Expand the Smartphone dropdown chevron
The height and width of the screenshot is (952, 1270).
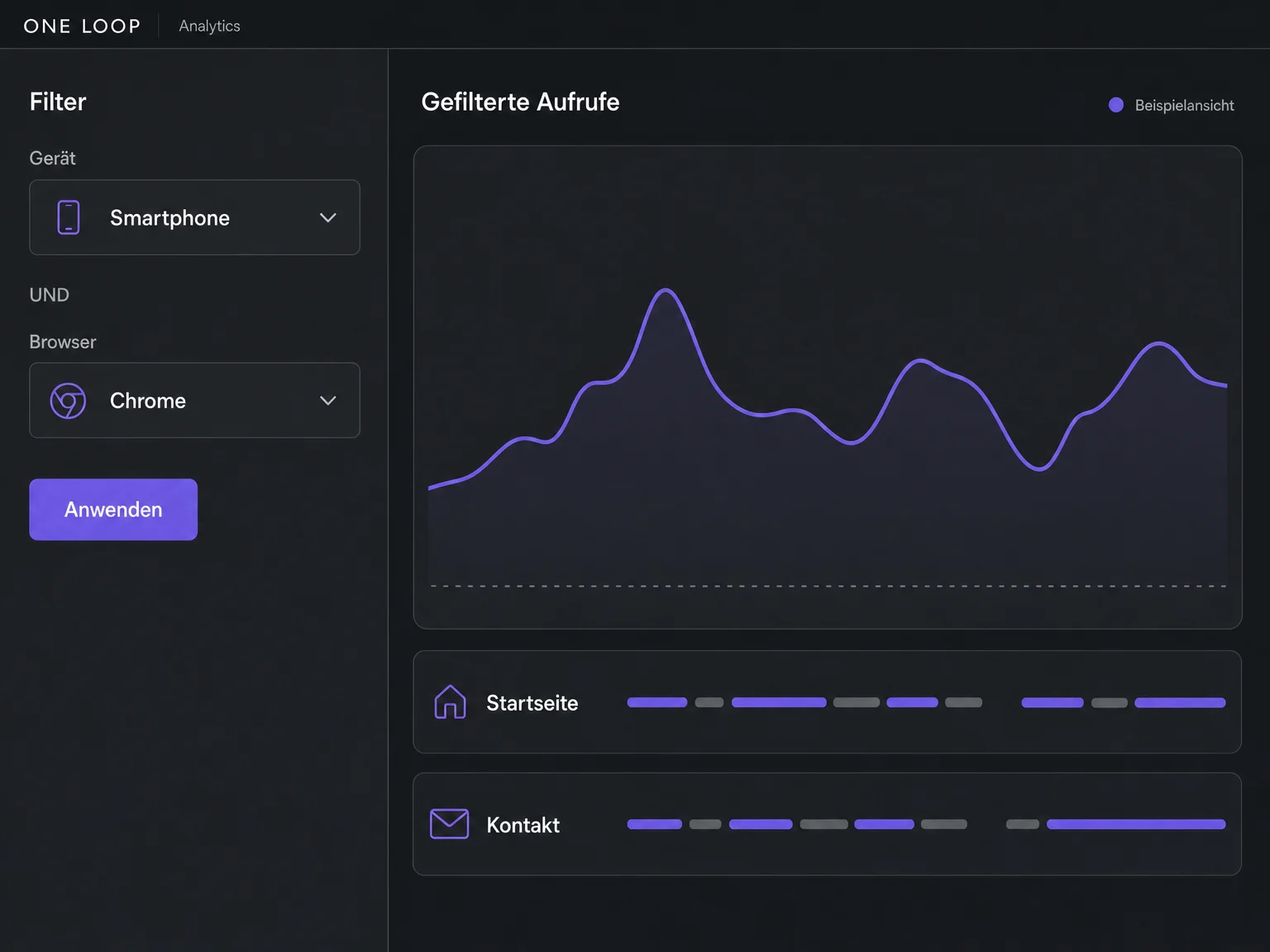328,217
